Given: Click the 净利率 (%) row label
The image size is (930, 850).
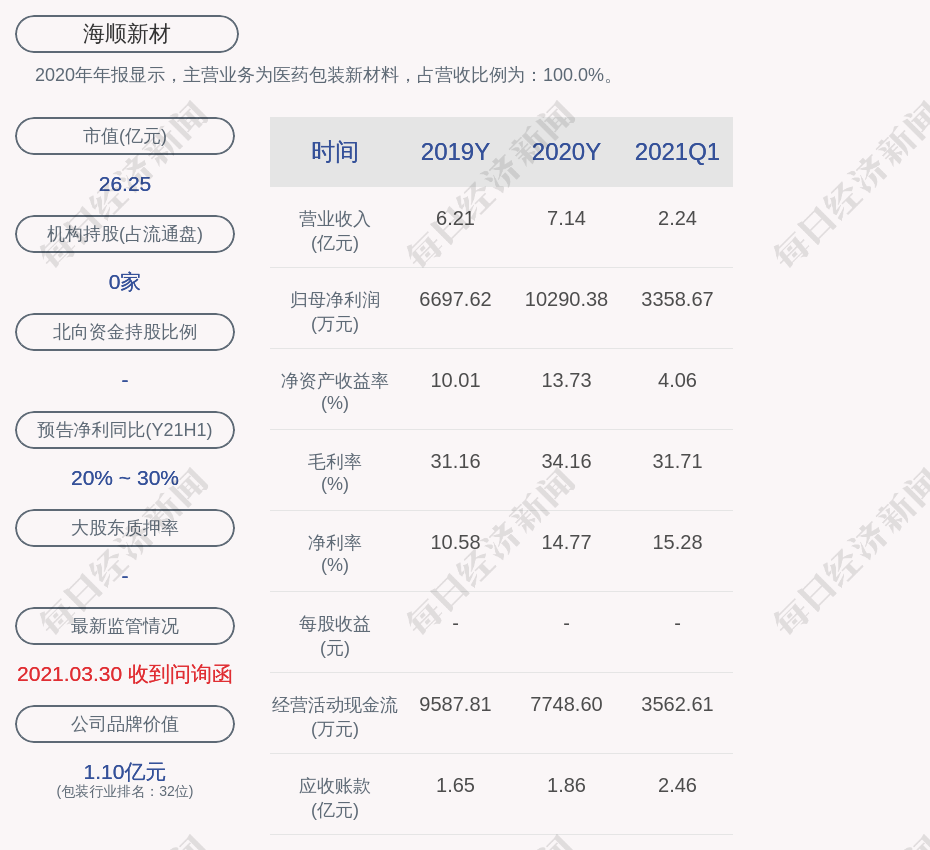Looking at the screenshot, I should (335, 554).
